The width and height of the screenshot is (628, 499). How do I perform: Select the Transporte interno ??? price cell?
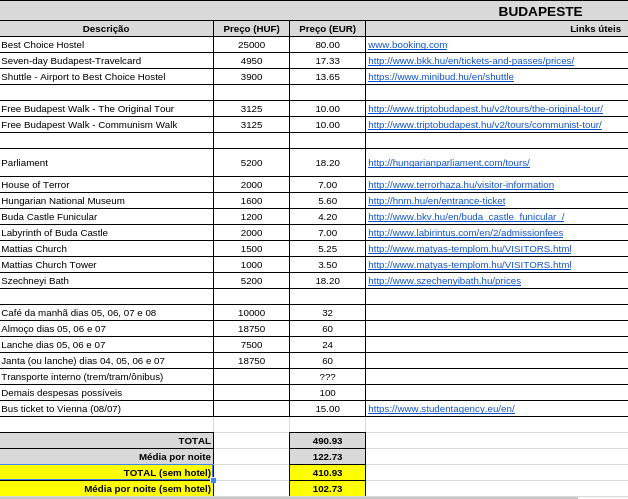pos(327,377)
